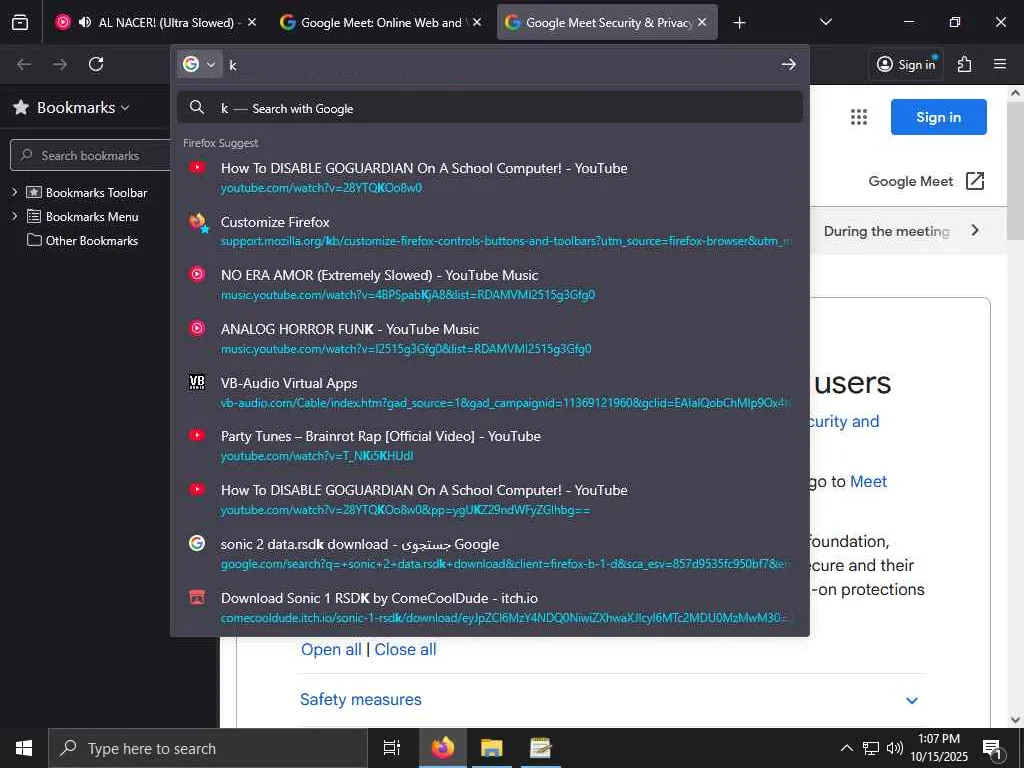Expand the Bookmarks Toolbar folder
1024x768 pixels.
(x=14, y=192)
